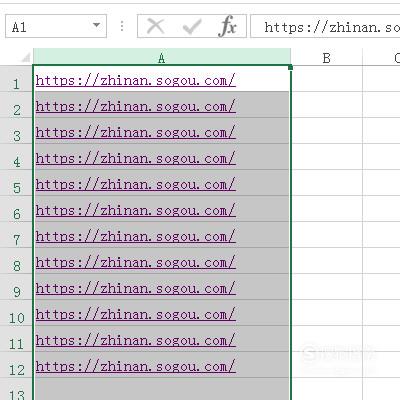Open the Name Box dropdown arrow
The width and height of the screenshot is (400, 400).
click(96, 25)
